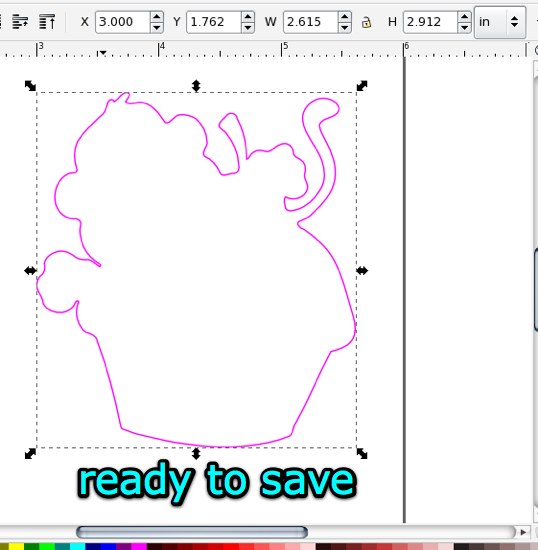Click right-middle horizontal scale handle
Viewport: 538px width, 550px height.
(362, 270)
